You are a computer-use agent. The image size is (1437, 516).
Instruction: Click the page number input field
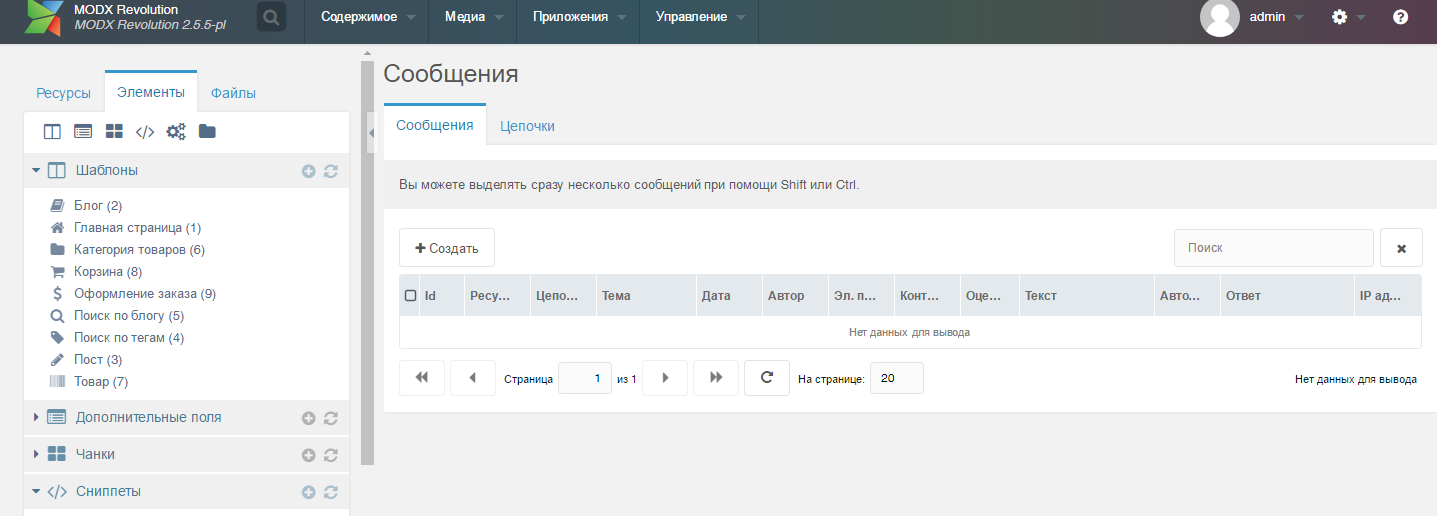click(585, 378)
